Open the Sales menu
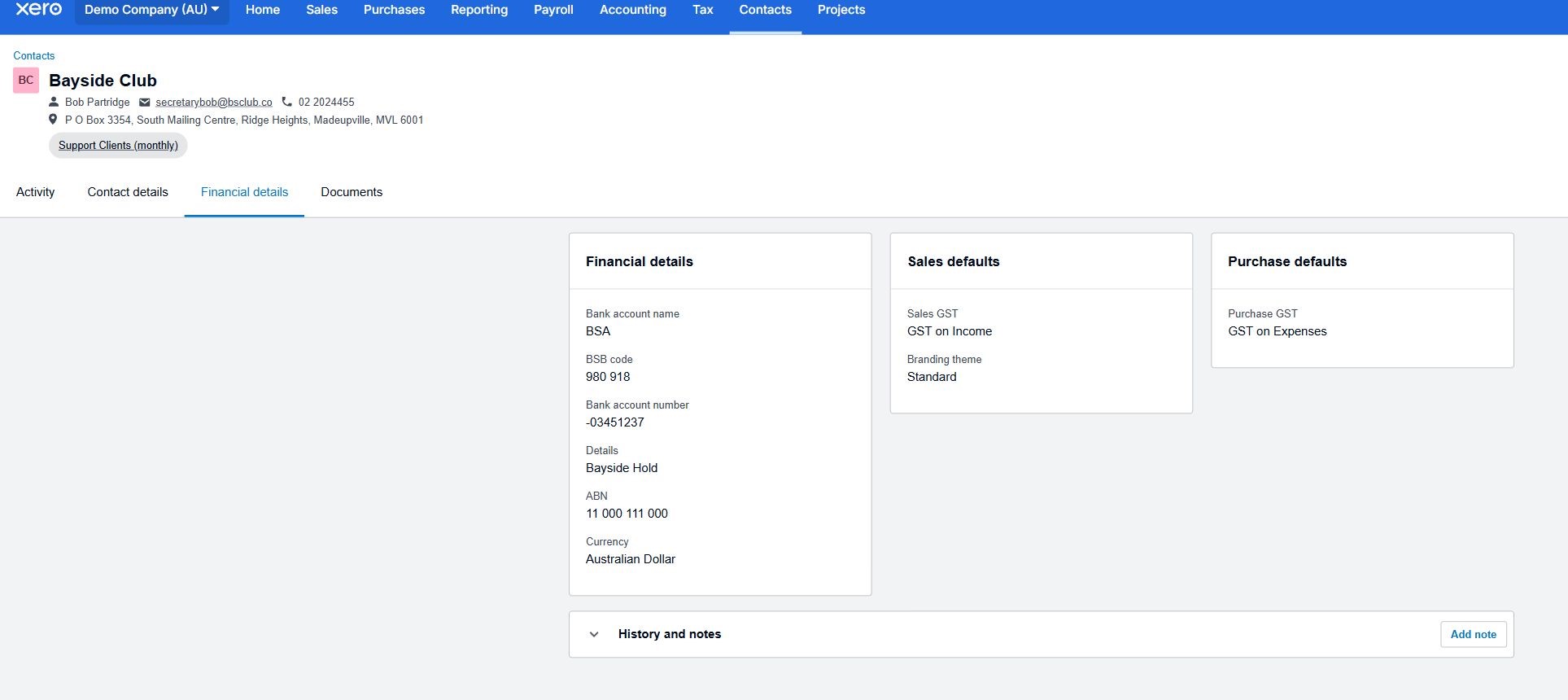 tap(321, 10)
